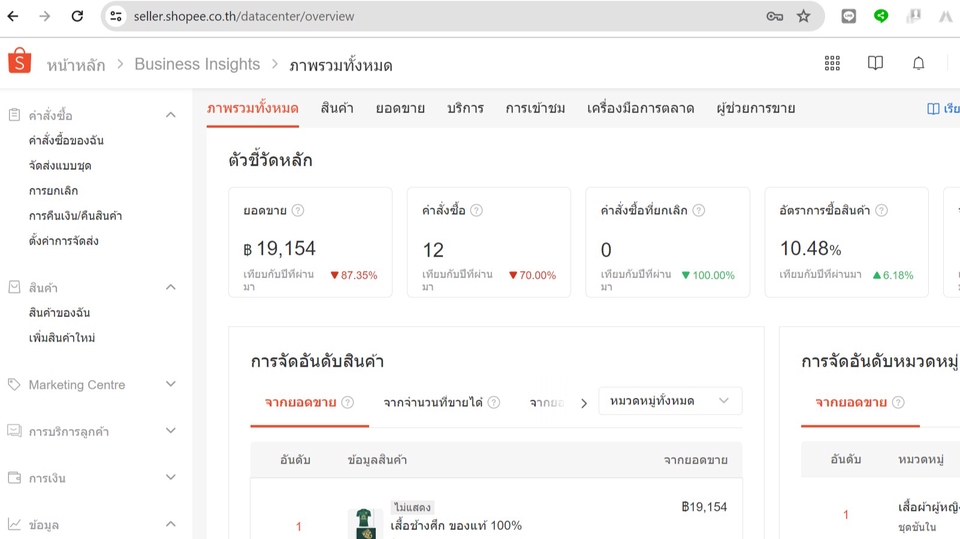Click the green share extension icon
The width and height of the screenshot is (960, 539).
[x=880, y=17]
